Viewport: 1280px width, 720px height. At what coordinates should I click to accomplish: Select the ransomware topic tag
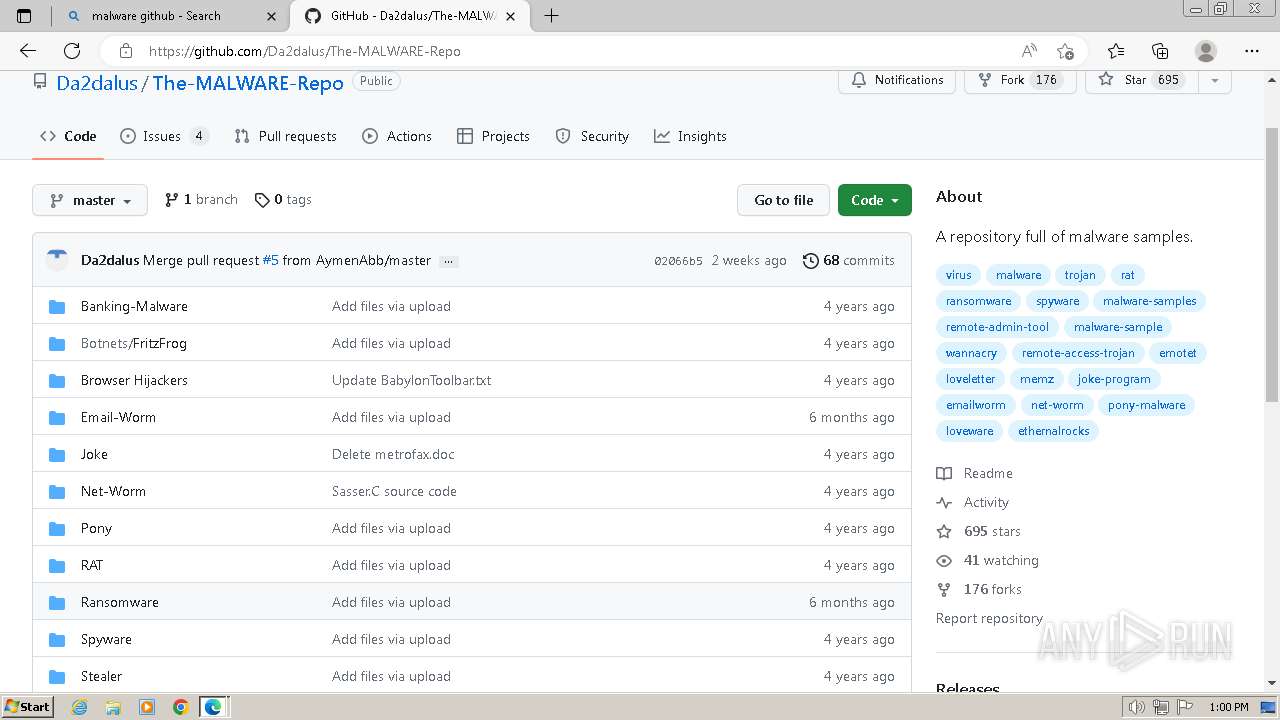click(978, 301)
